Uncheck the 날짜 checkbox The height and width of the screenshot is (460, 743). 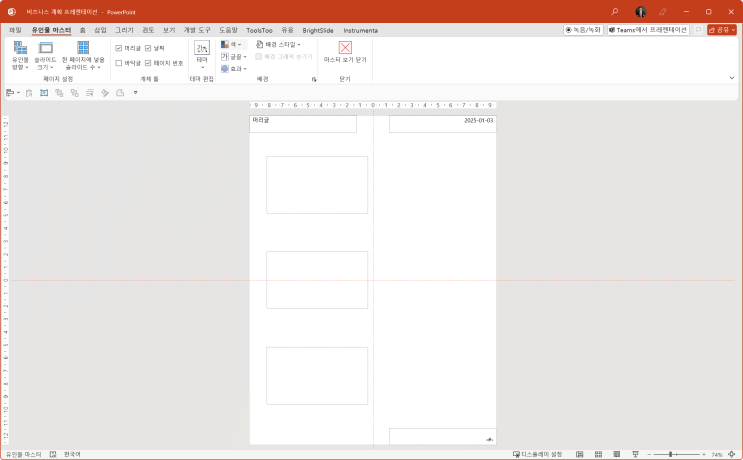click(148, 48)
